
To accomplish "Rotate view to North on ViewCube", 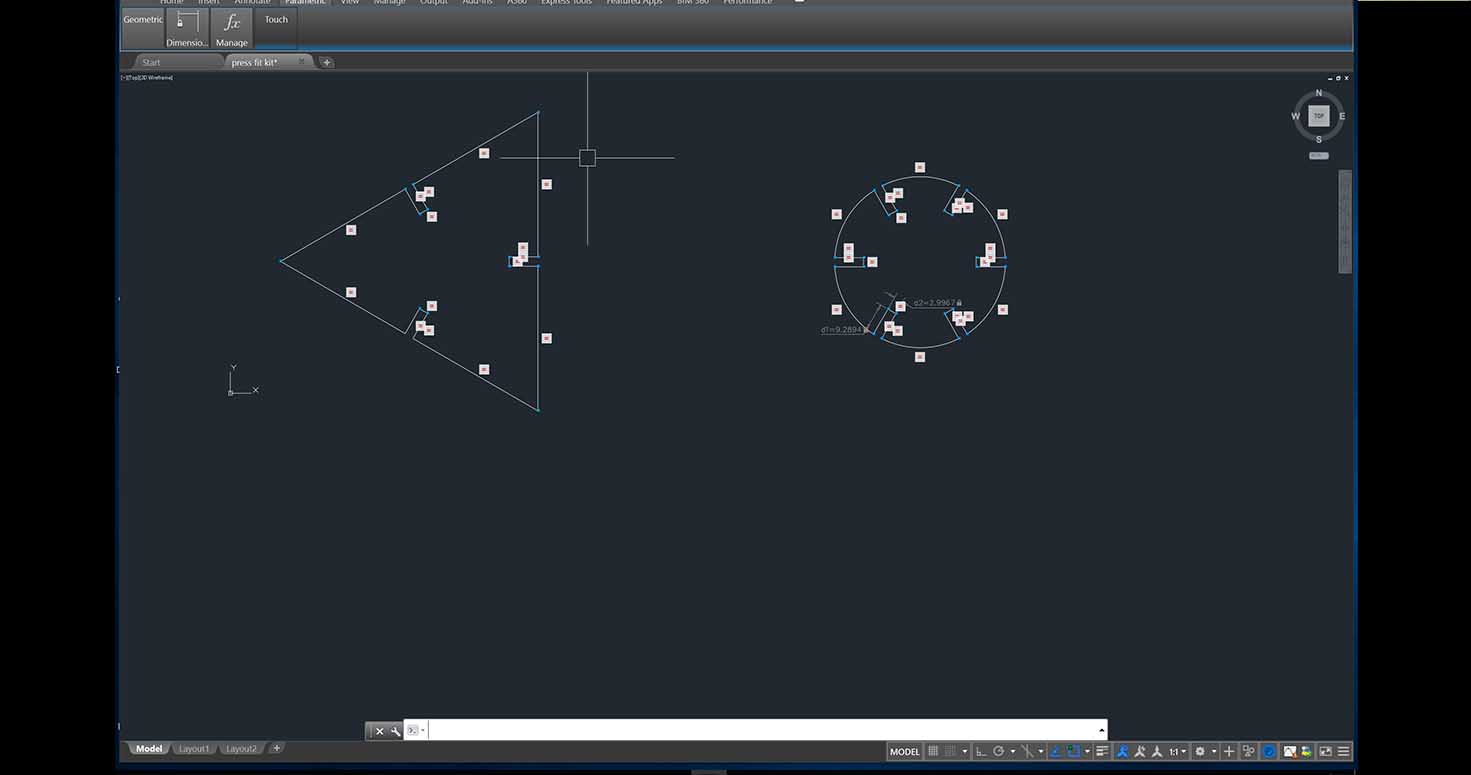I will point(1319,94).
